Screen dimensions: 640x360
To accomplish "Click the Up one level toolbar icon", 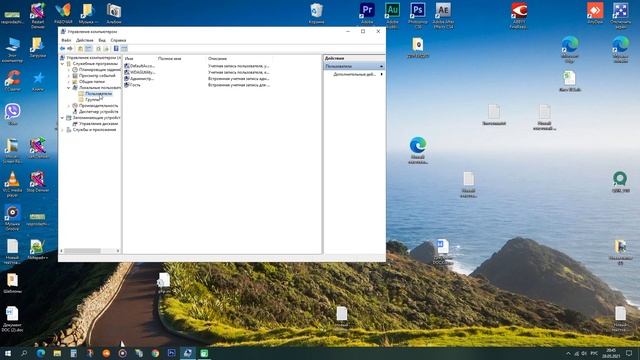I will click(80, 49).
